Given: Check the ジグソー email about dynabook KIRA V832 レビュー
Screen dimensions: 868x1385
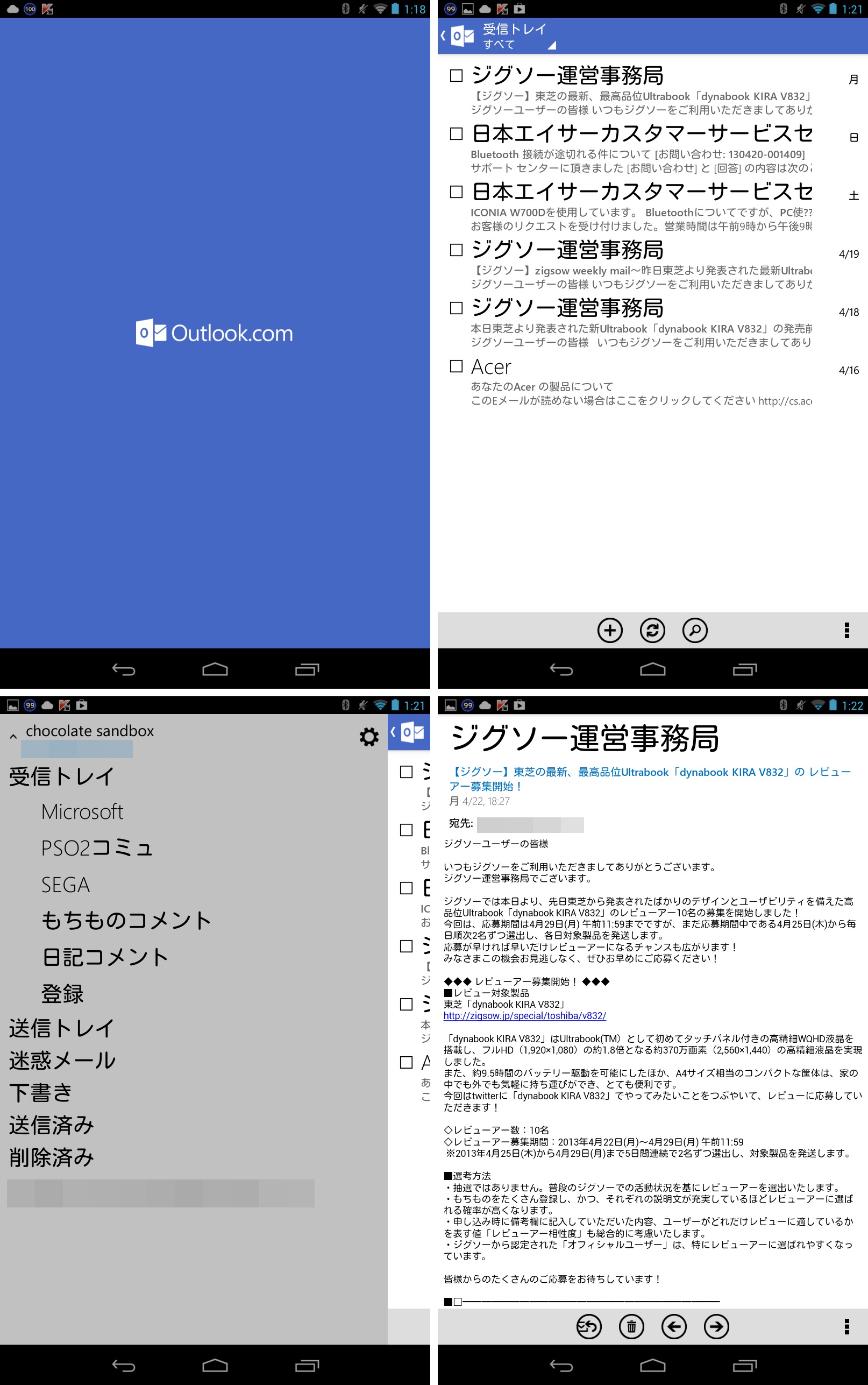Looking at the screenshot, I should pos(457,76).
